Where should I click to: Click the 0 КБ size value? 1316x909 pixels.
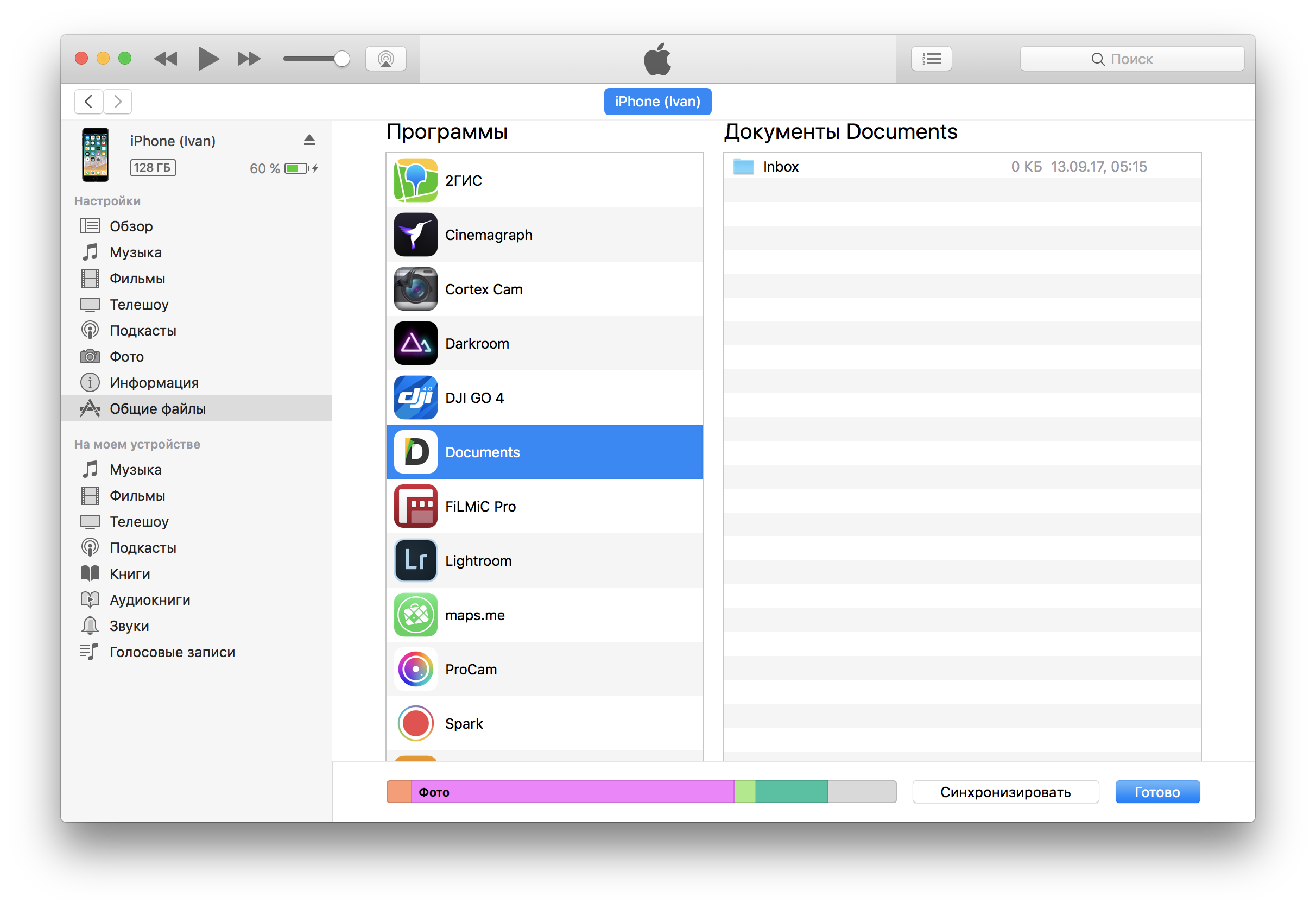(1026, 167)
